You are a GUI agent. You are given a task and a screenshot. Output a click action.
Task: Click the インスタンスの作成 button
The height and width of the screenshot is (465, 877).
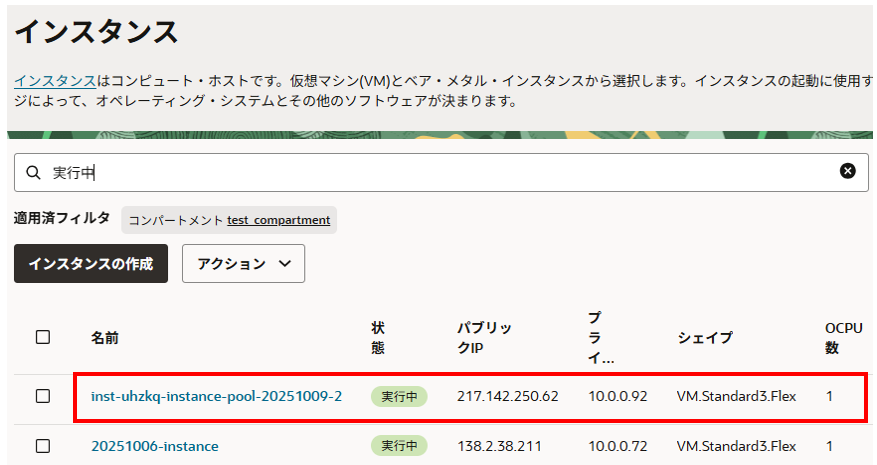91,264
